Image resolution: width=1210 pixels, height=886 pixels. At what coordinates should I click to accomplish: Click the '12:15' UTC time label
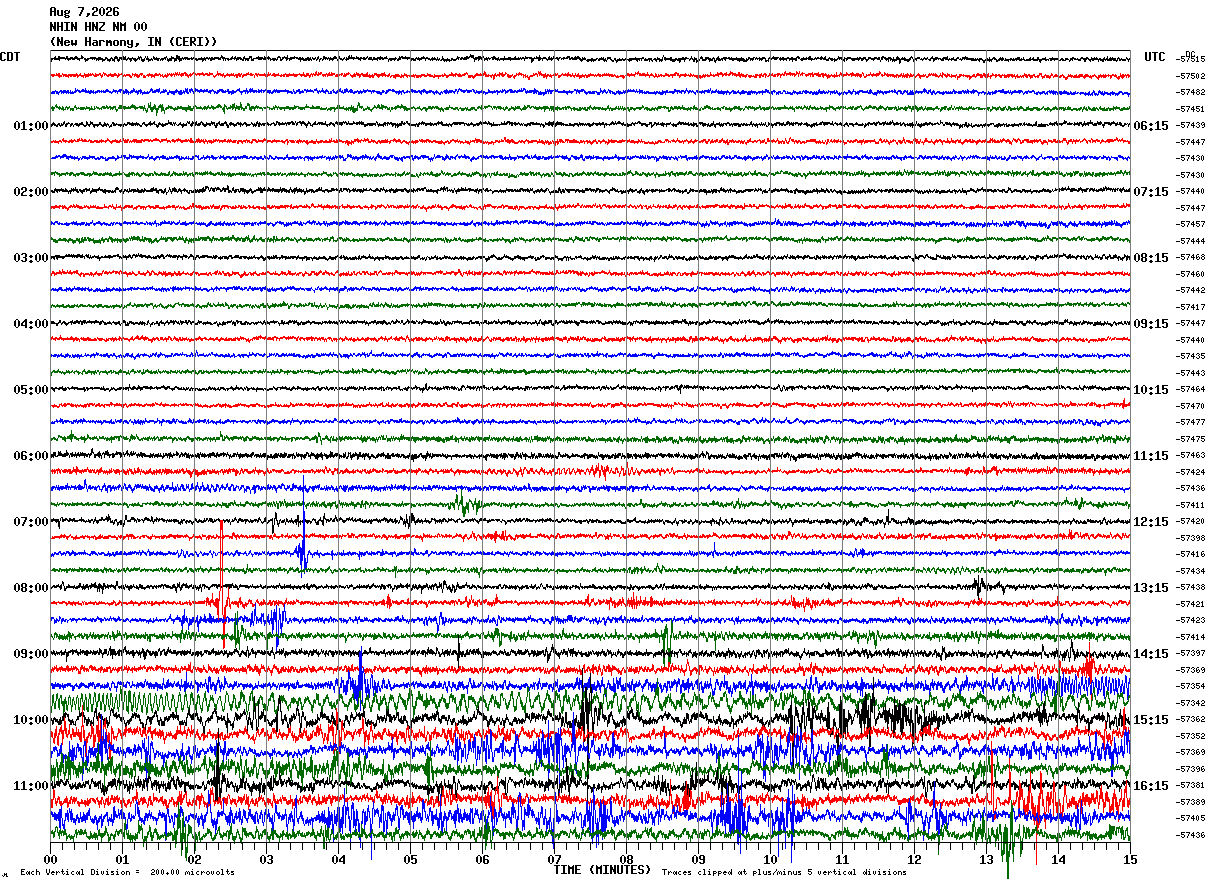click(1151, 522)
